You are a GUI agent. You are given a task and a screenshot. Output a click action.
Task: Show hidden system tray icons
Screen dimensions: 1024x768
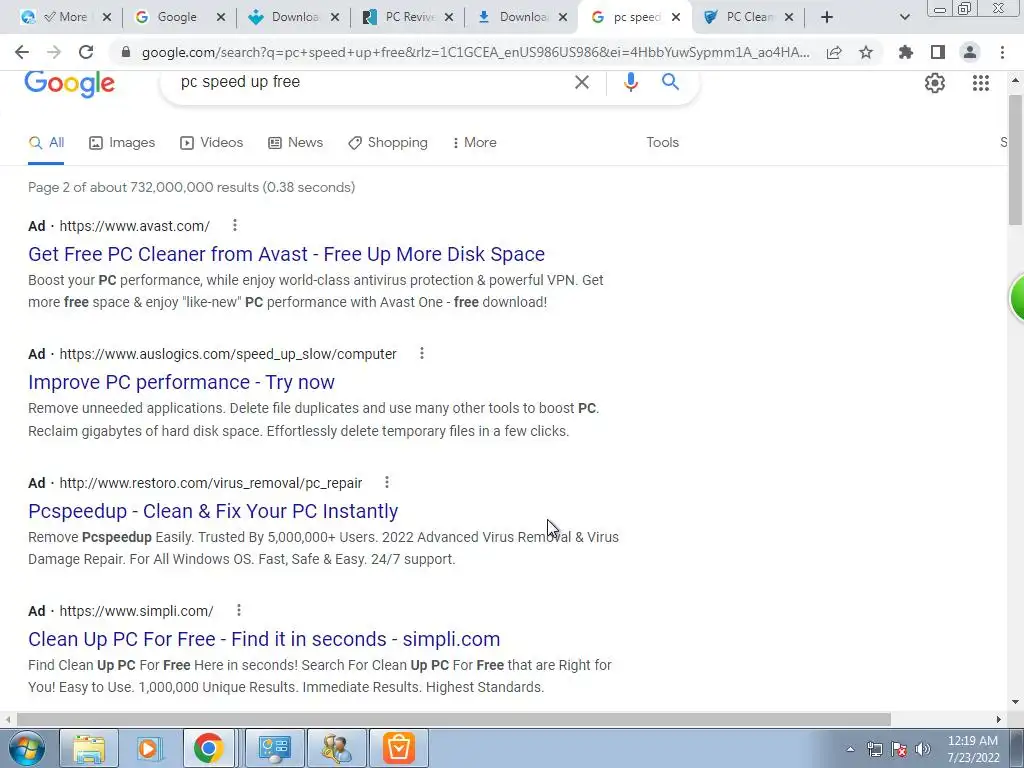850,749
